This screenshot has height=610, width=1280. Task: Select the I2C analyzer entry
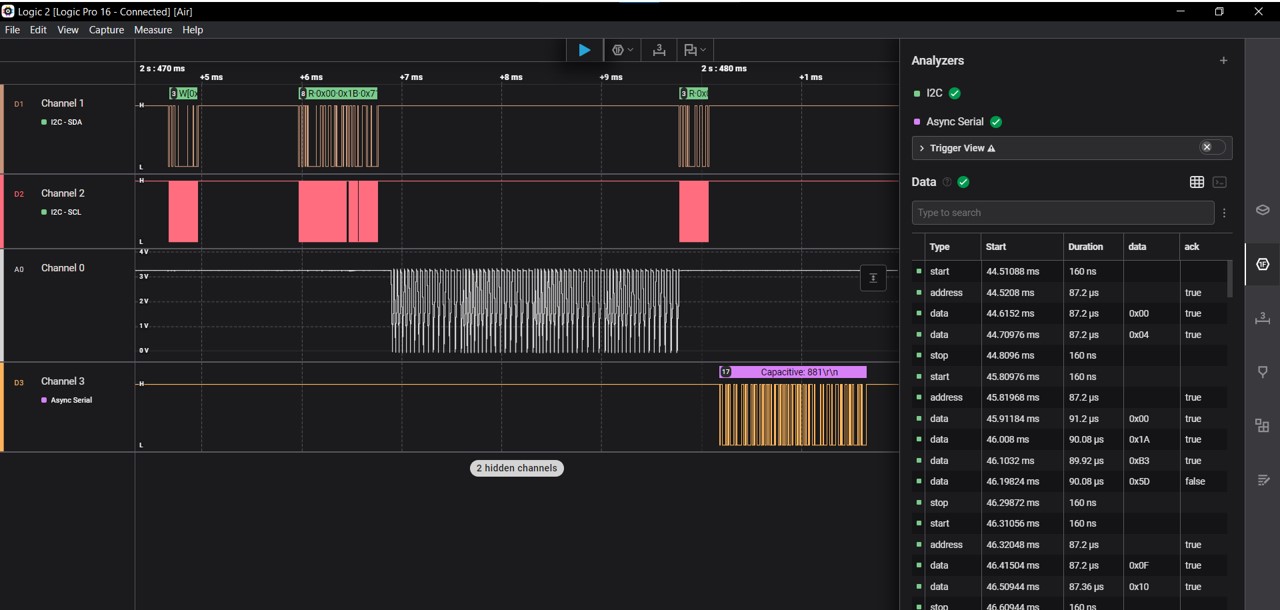[934, 93]
